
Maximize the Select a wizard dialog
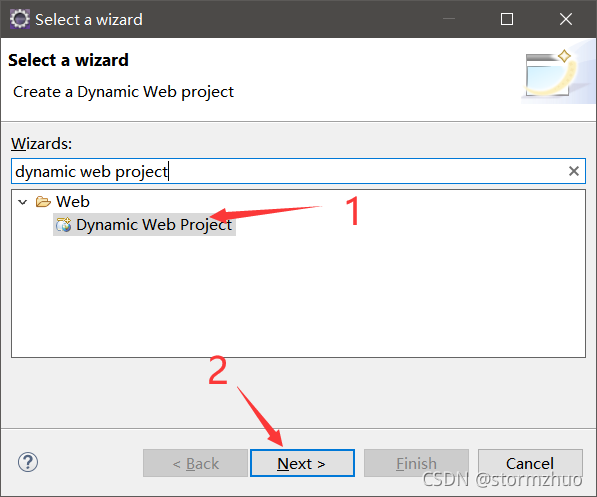point(507,19)
